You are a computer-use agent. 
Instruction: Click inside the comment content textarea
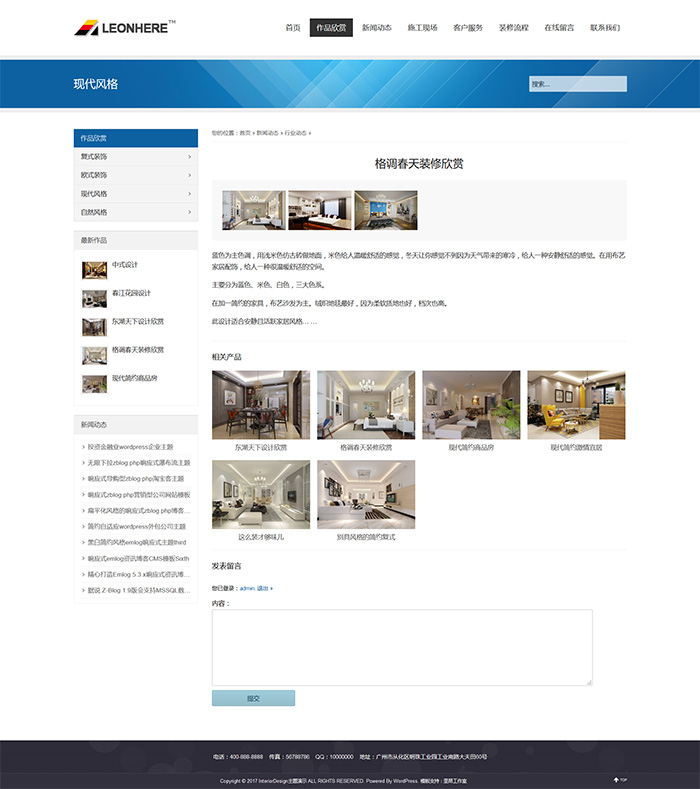pyautogui.click(x=402, y=647)
